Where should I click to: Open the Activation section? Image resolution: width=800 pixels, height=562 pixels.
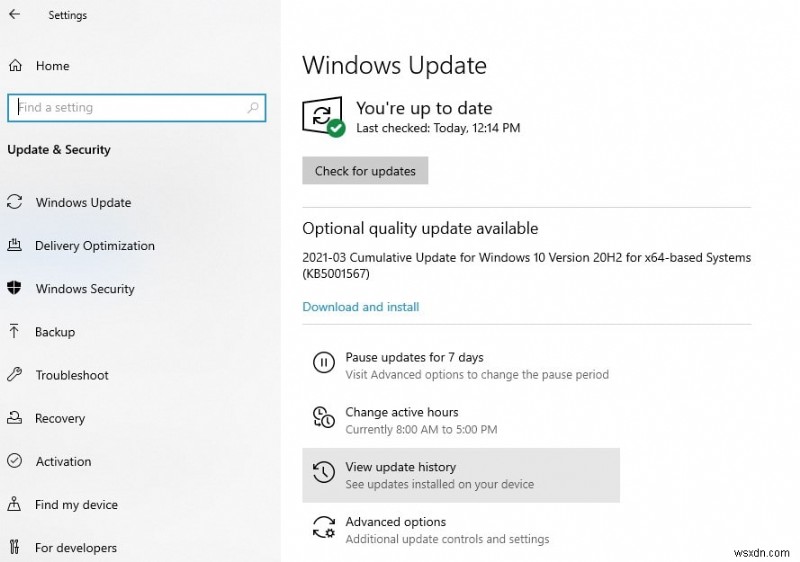click(x=63, y=462)
